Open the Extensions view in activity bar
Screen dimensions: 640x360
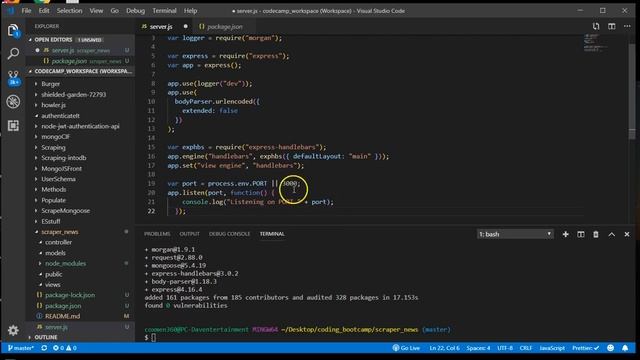pyautogui.click(x=13, y=125)
